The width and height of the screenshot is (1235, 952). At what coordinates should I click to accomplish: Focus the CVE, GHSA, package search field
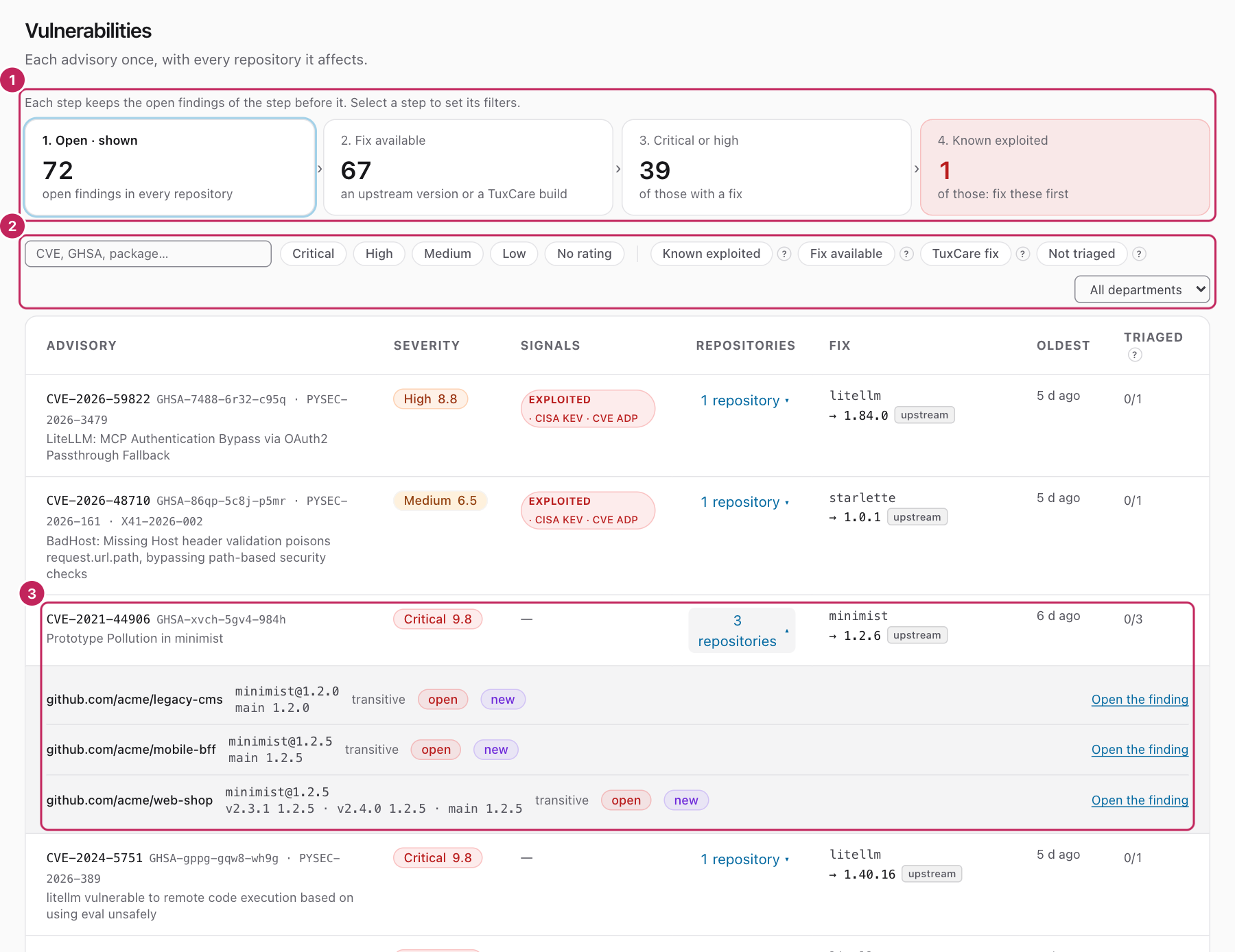[x=148, y=254]
